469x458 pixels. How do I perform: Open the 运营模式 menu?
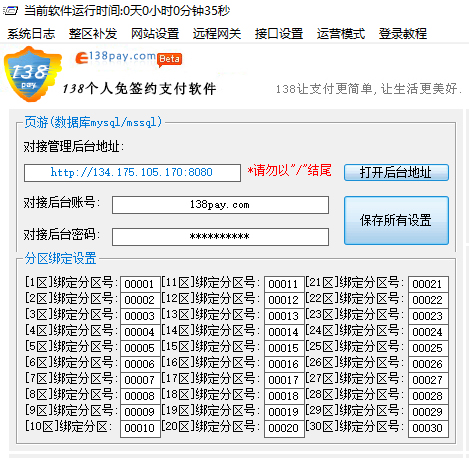click(341, 34)
